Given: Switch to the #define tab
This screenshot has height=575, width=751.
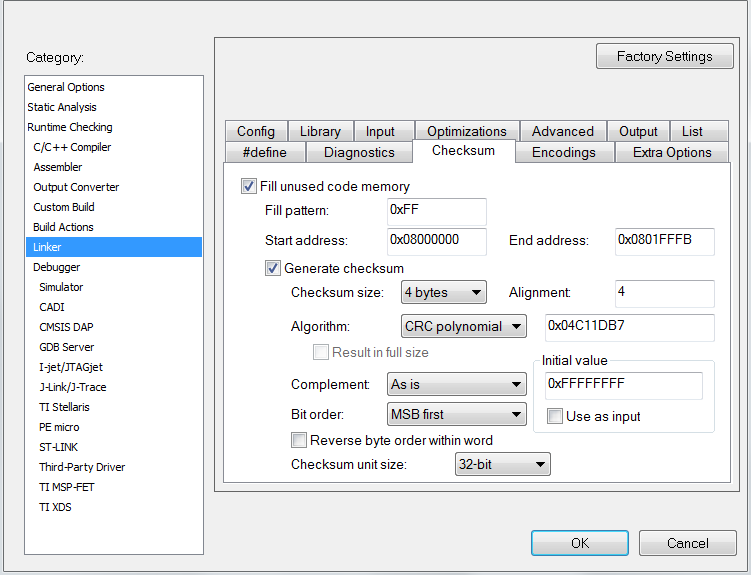Looking at the screenshot, I should [x=265, y=152].
